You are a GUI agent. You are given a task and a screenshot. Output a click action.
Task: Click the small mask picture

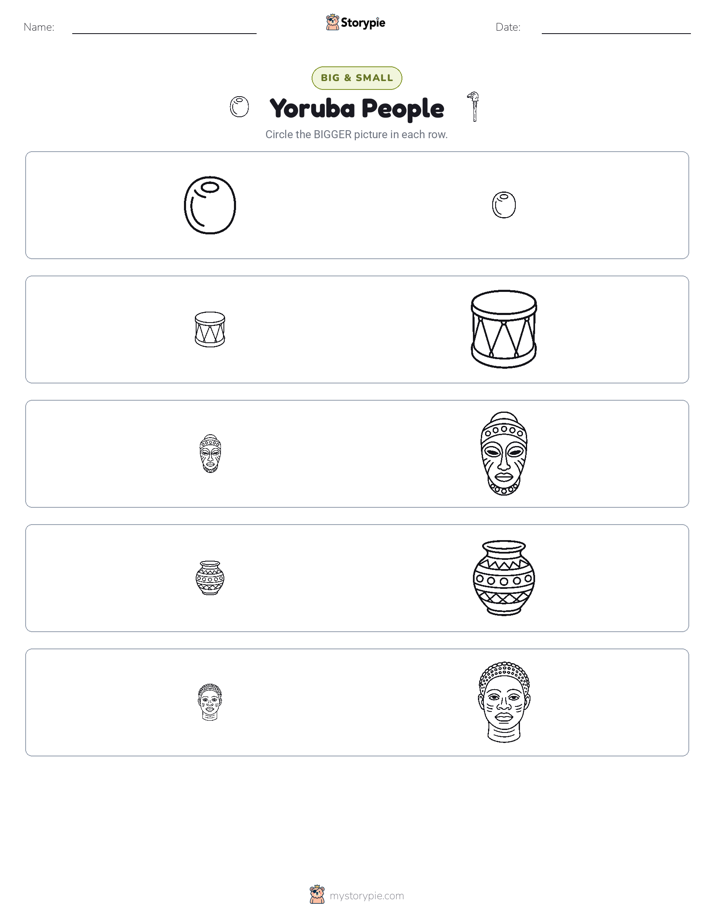[x=210, y=453]
